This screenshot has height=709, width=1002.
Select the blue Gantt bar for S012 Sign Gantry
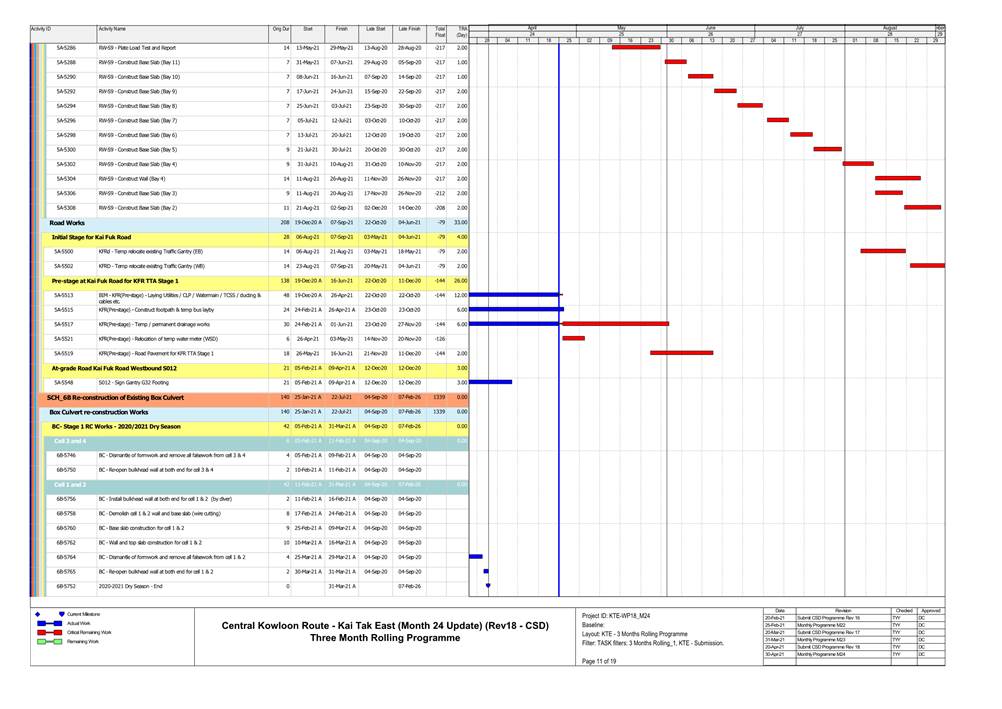[x=490, y=382]
